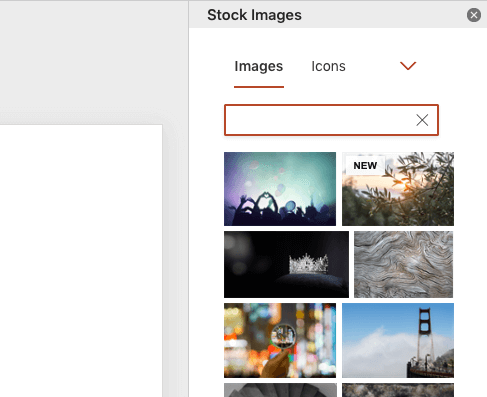Switch to the Images tab
Viewport: 487px width, 397px height.
[259, 66]
